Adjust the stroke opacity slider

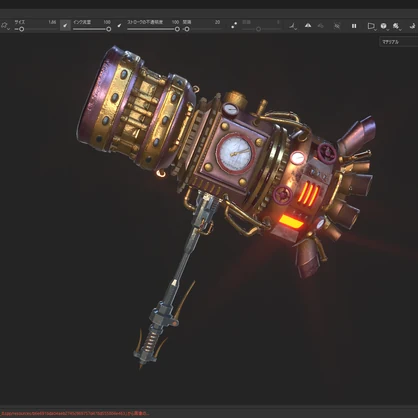153,29
